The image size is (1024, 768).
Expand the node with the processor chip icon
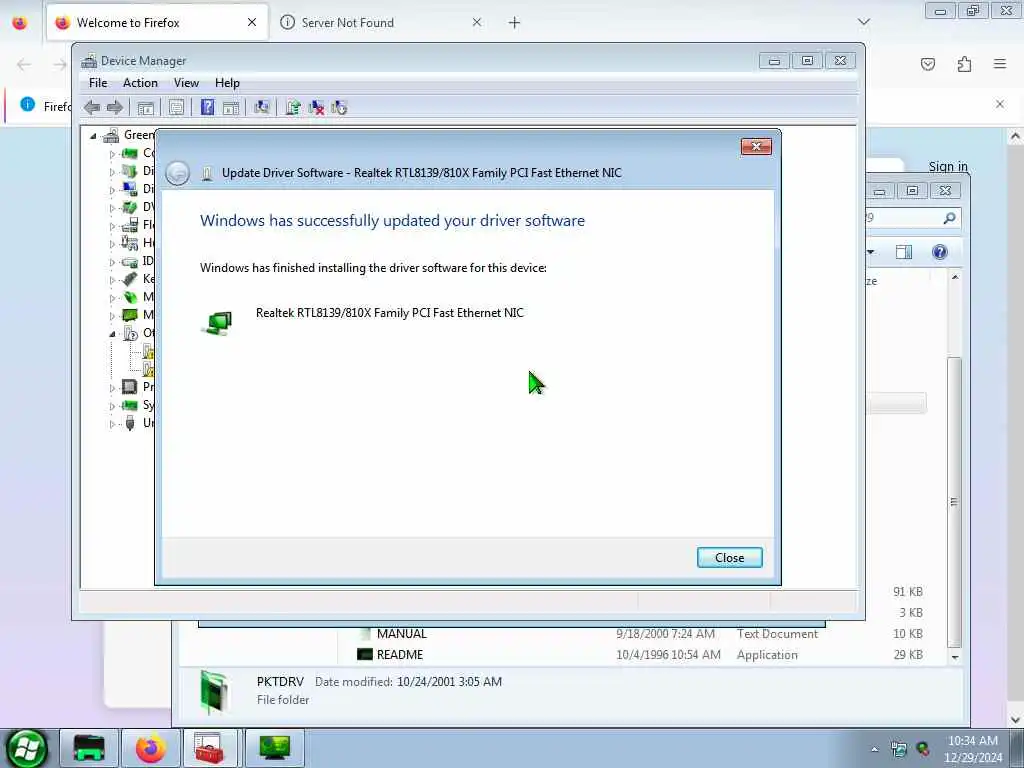point(112,387)
